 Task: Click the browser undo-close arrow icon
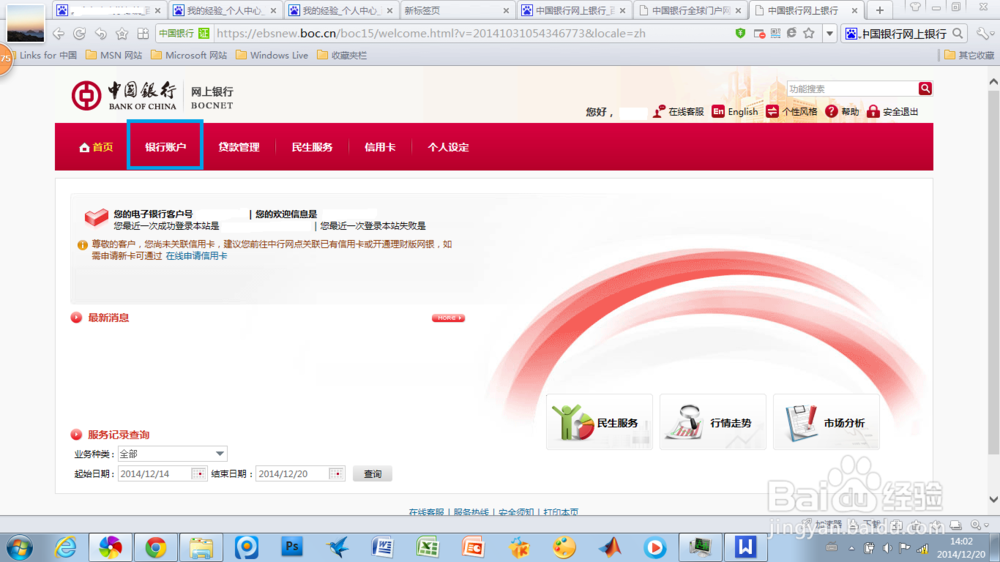[101, 33]
